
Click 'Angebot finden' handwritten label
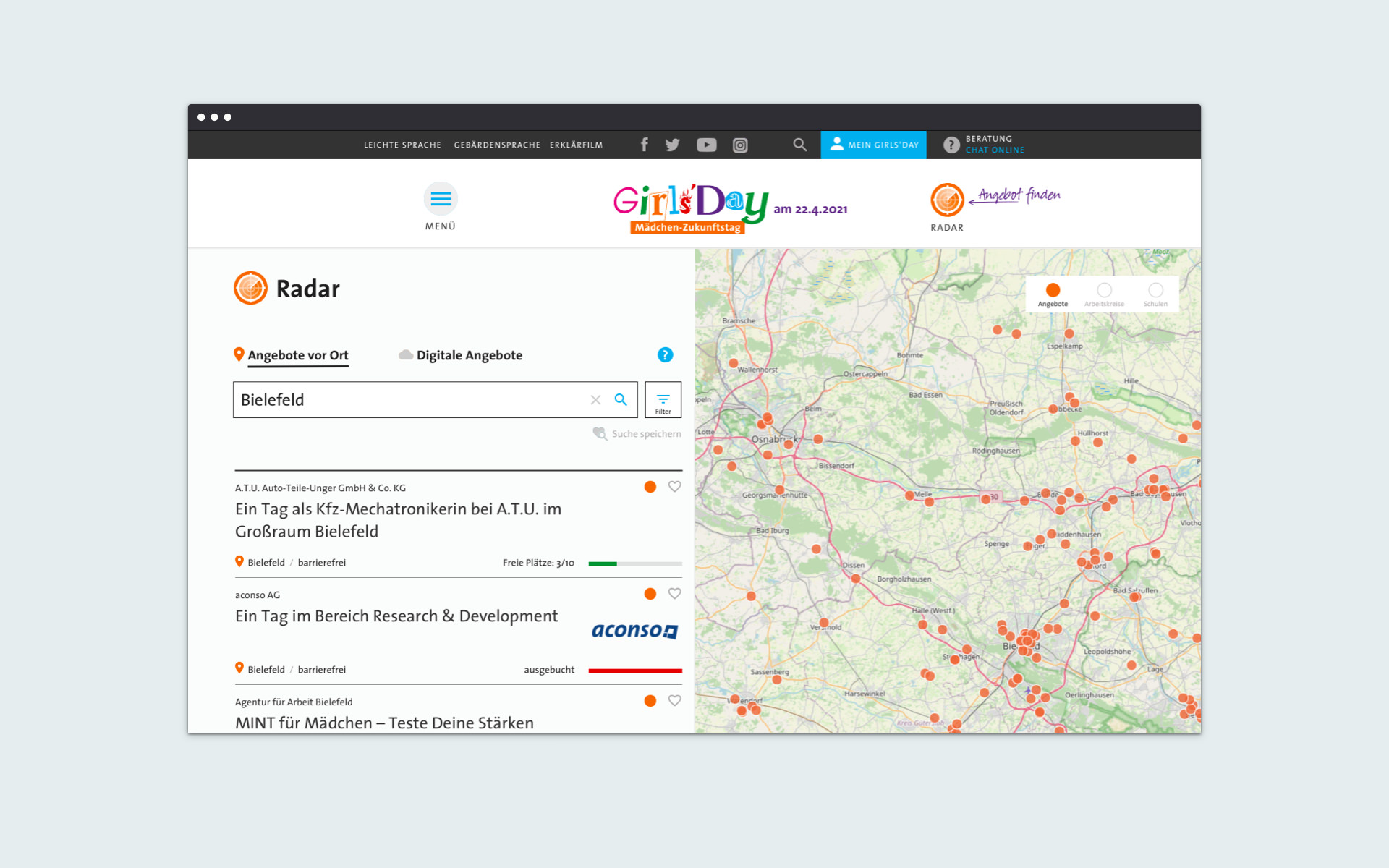[x=1019, y=195]
